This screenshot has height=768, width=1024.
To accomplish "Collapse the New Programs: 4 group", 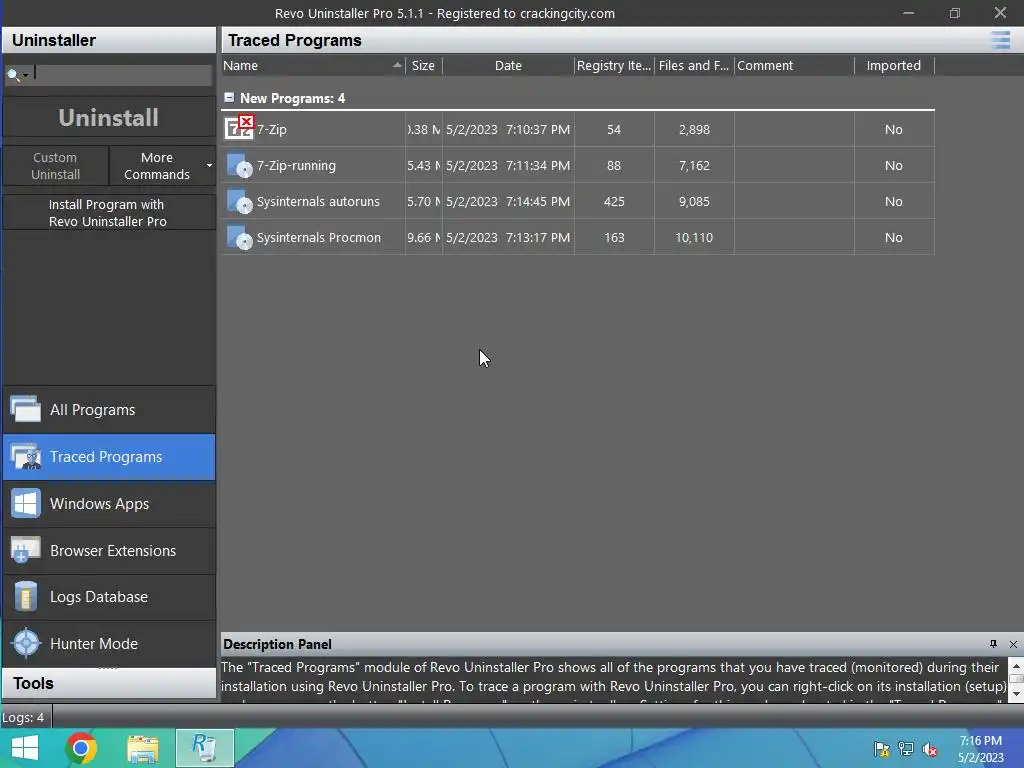I will pyautogui.click(x=229, y=97).
